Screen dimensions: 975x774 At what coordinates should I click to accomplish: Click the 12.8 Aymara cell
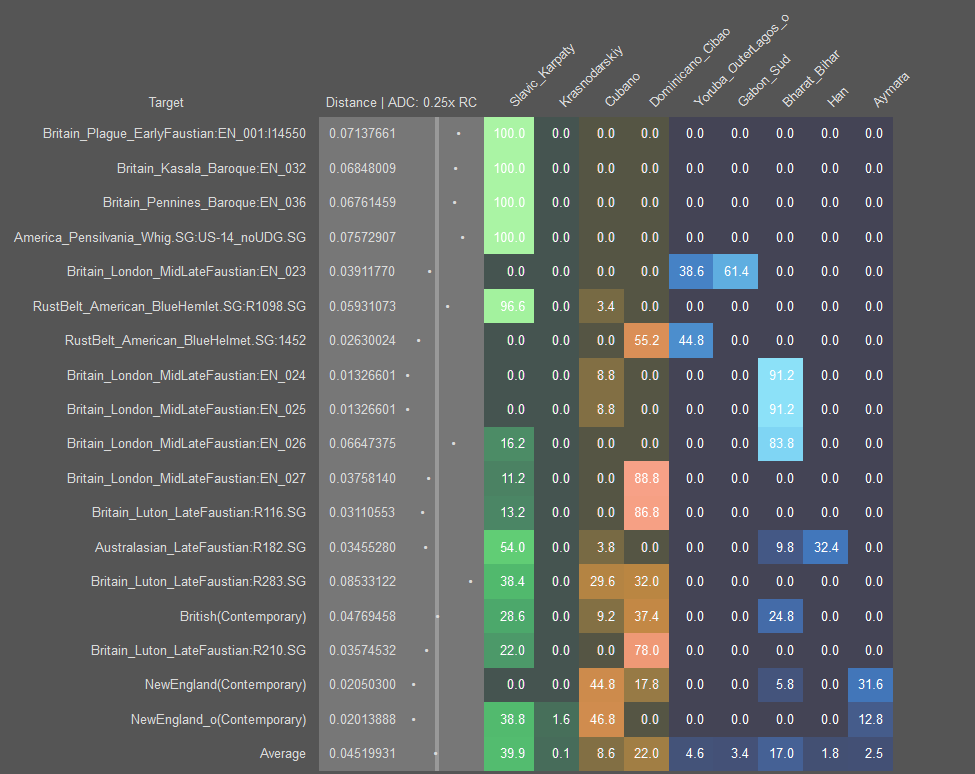(x=871, y=720)
